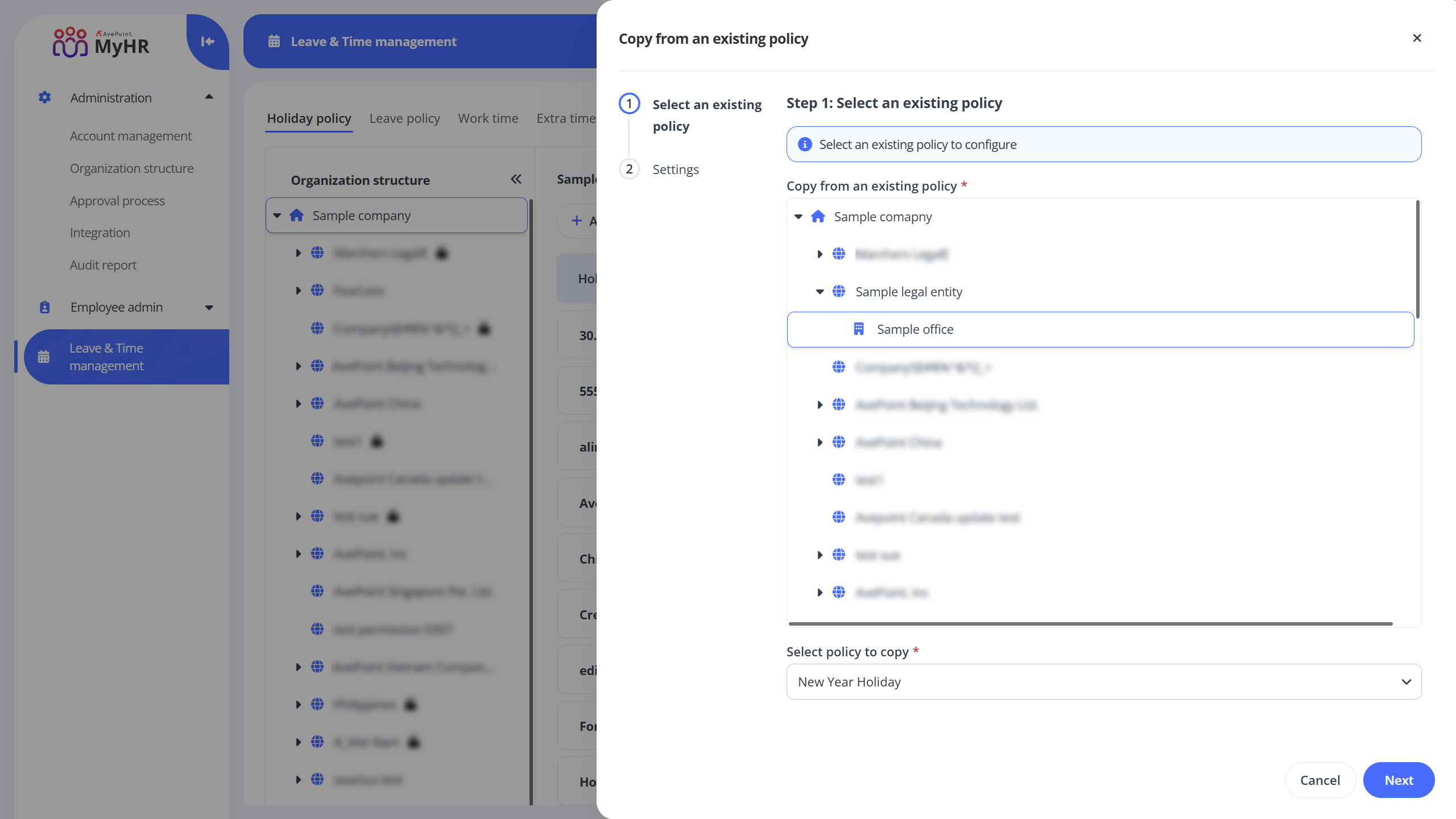
Task: Click the blue info icon in banner
Action: (x=805, y=144)
